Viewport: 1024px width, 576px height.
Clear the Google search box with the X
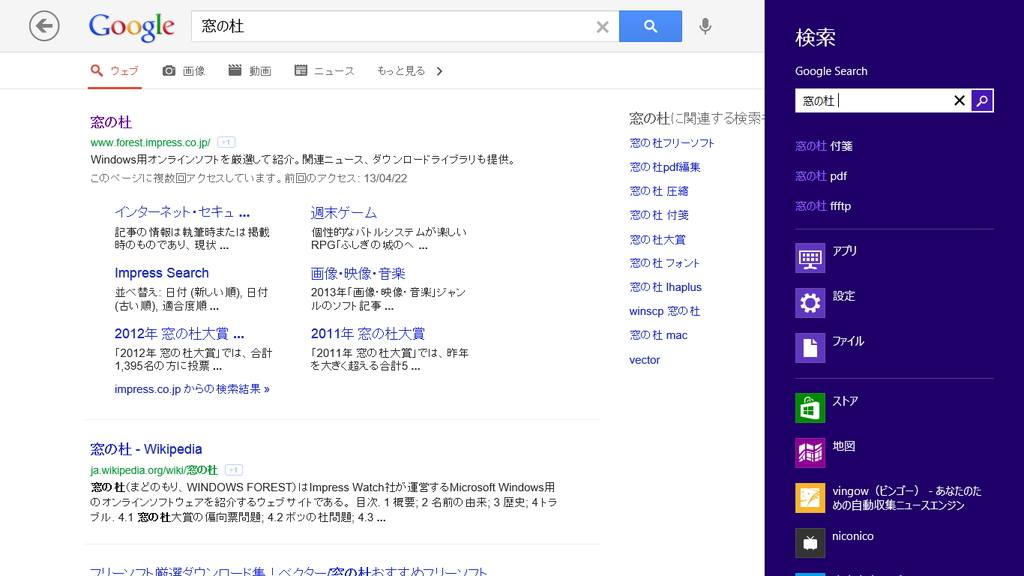click(x=602, y=26)
